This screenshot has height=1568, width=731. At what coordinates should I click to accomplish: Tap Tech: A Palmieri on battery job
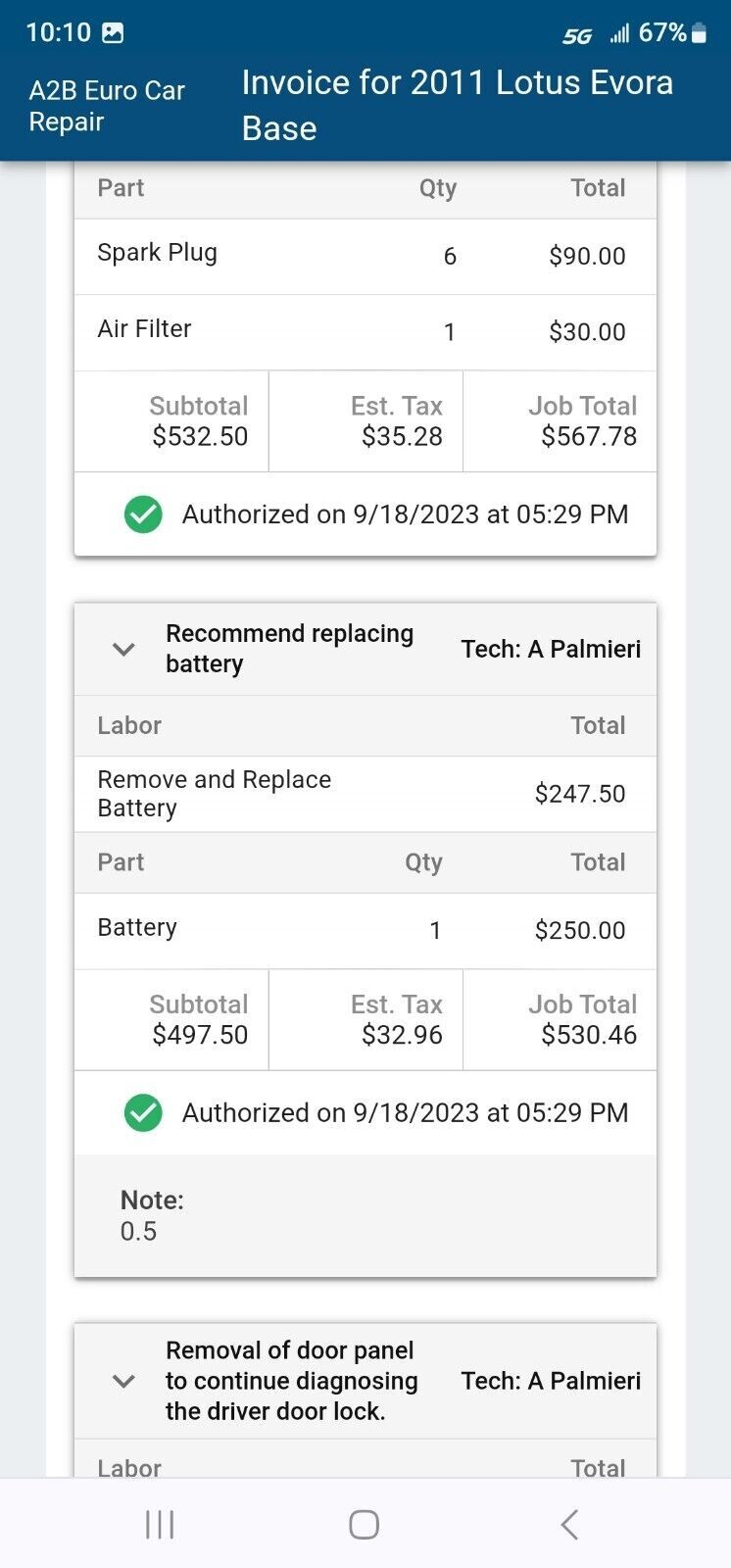tap(551, 649)
